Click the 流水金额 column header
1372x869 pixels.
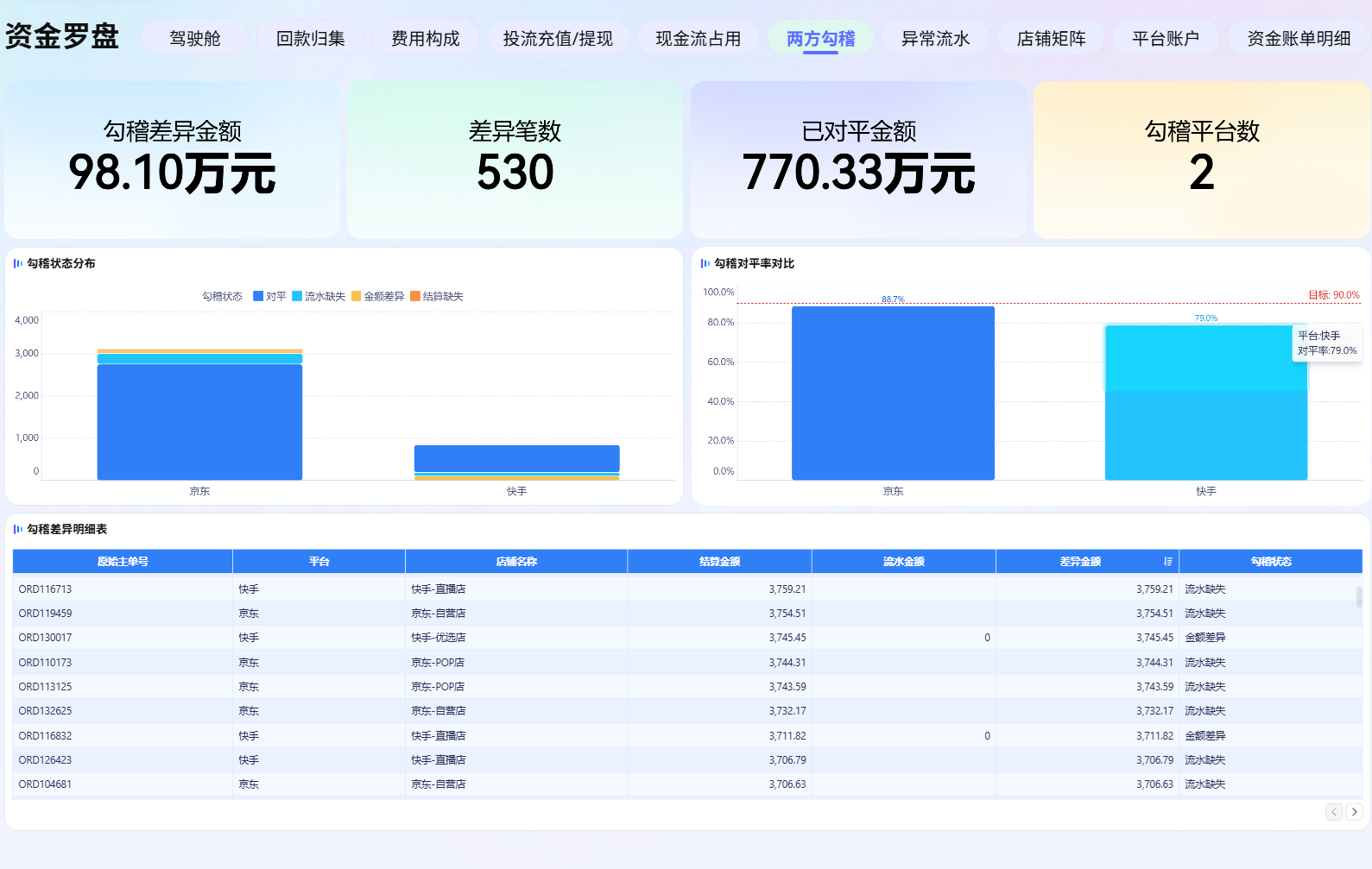904,562
